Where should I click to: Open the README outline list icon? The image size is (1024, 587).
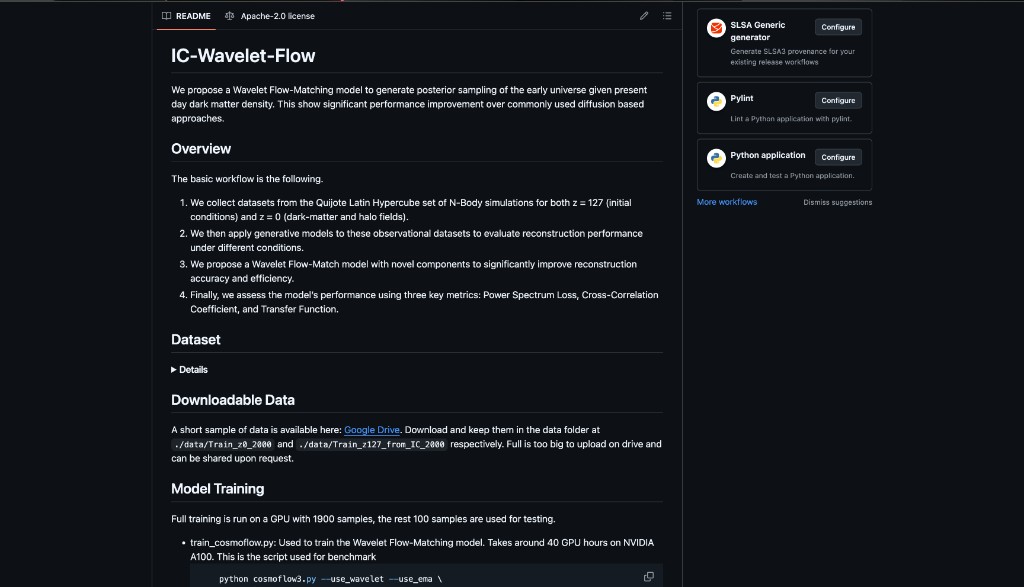(x=667, y=16)
